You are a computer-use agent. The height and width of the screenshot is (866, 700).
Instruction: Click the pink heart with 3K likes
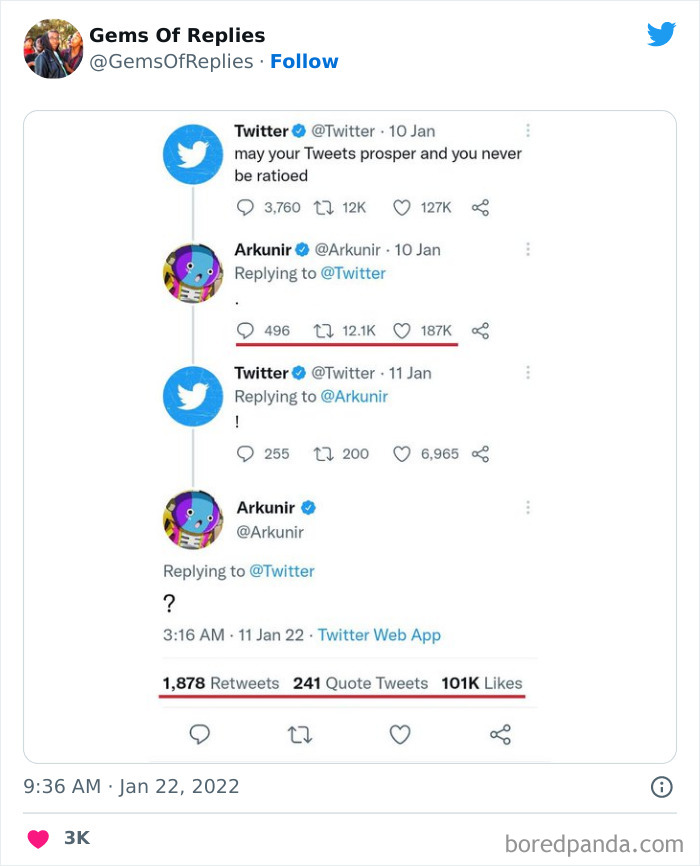pos(38,838)
